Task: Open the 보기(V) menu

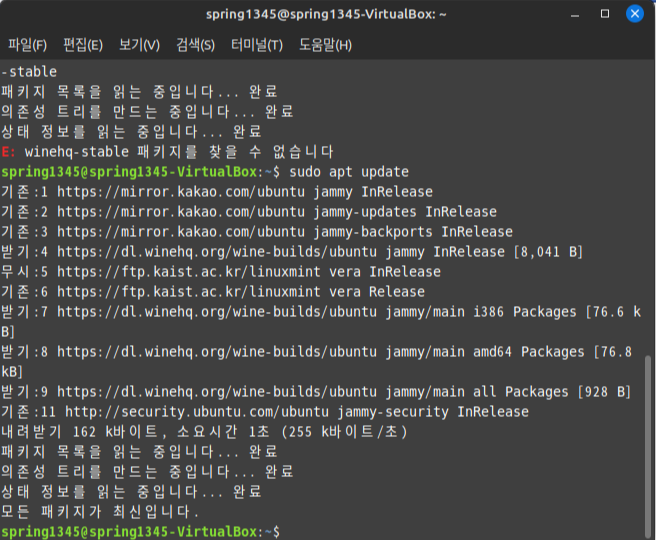Action: (x=139, y=45)
